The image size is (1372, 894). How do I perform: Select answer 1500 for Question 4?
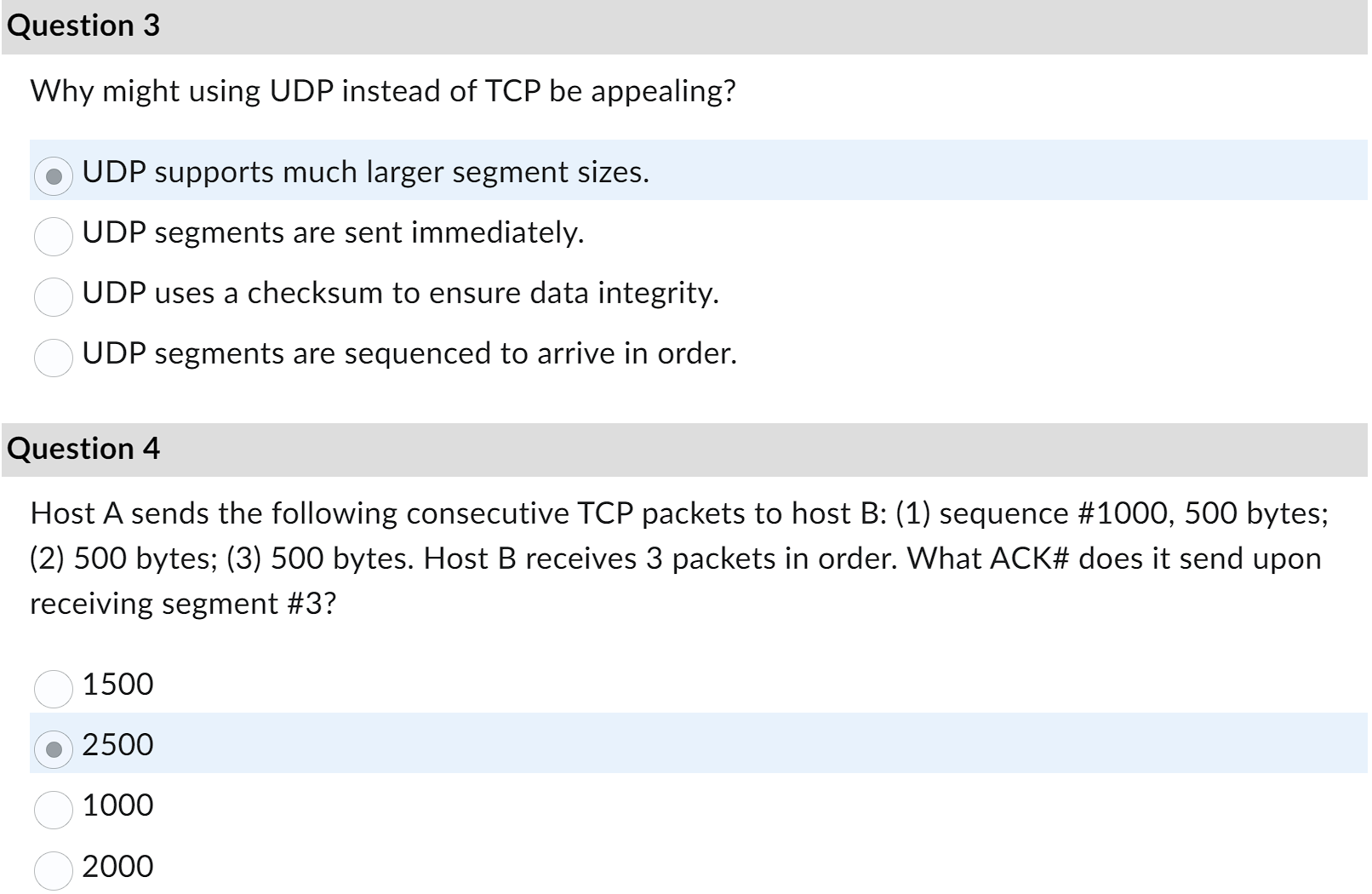tap(53, 686)
